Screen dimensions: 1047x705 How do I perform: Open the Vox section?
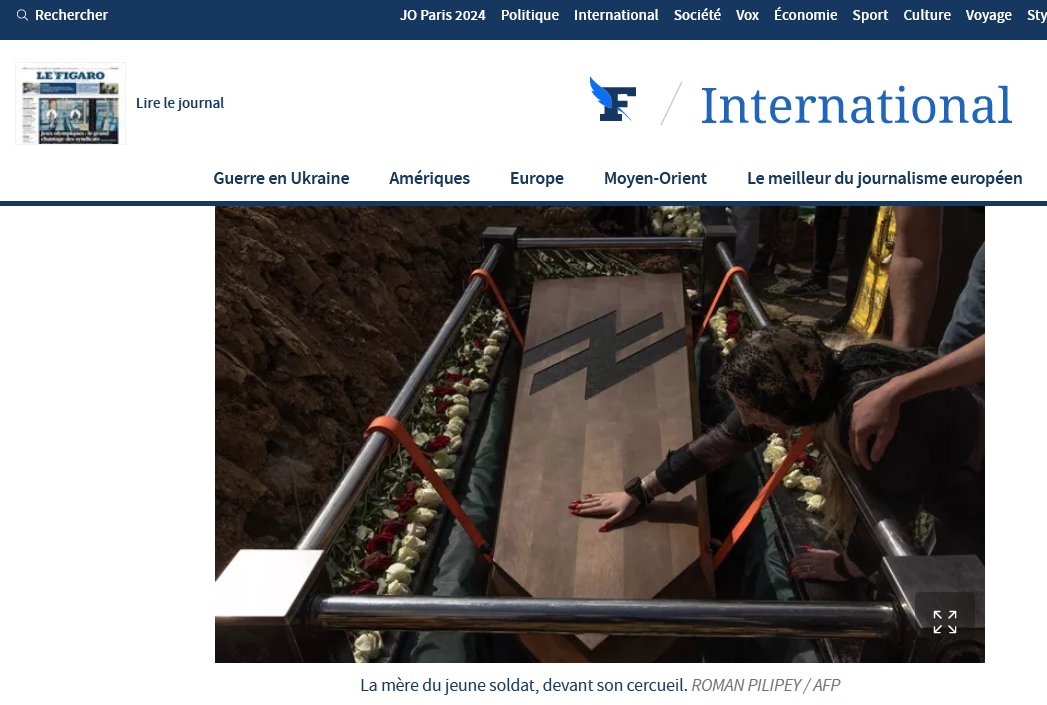point(747,15)
